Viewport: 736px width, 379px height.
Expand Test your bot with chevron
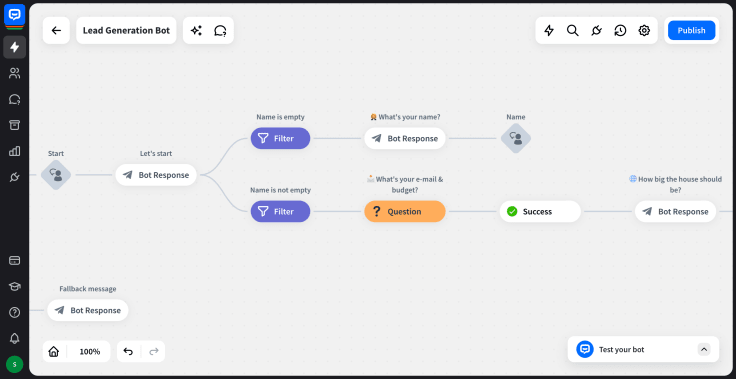(x=703, y=349)
